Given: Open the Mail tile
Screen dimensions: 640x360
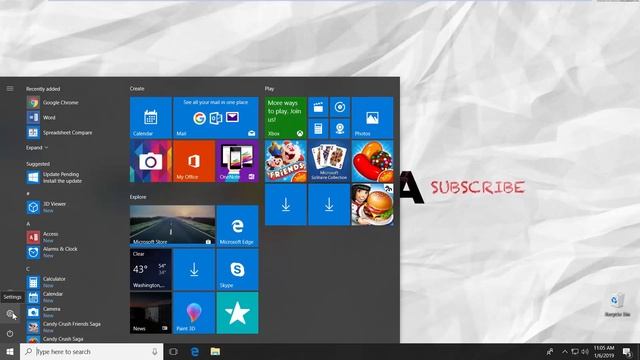Looking at the screenshot, I should click(x=216, y=118).
